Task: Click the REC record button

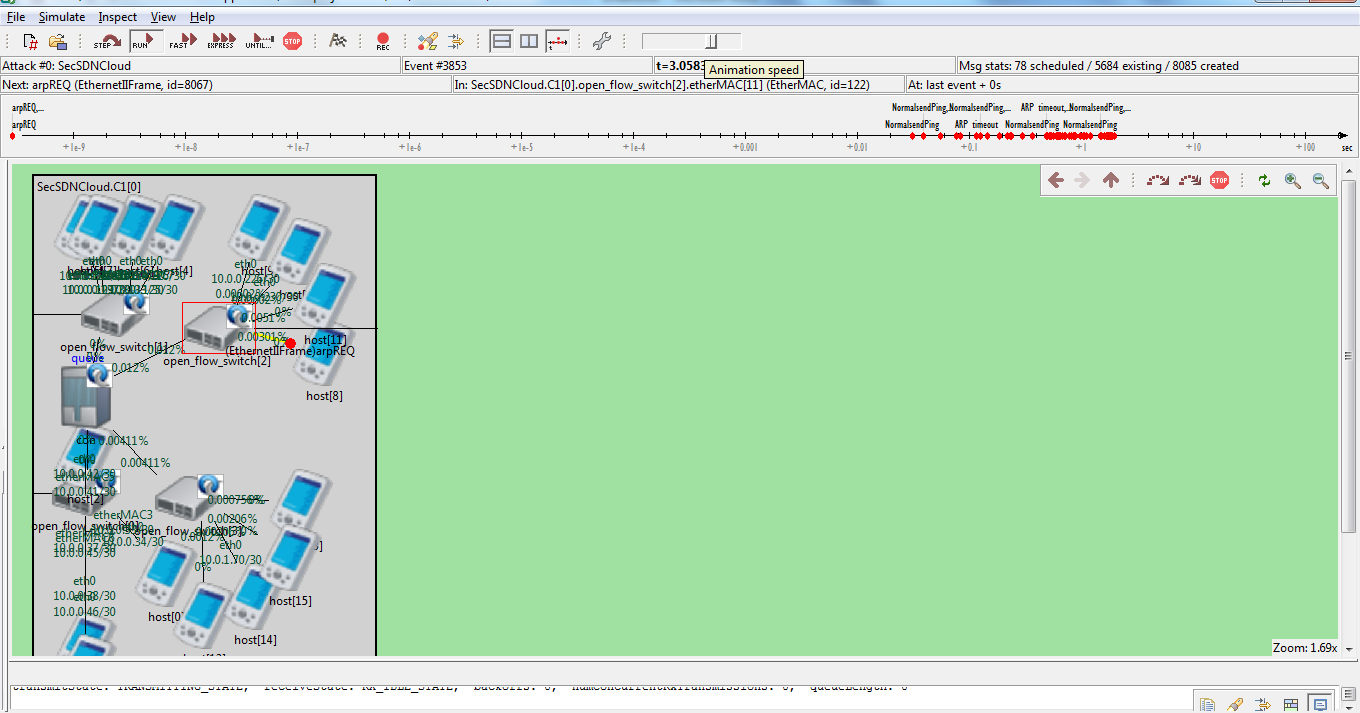Action: coord(383,41)
